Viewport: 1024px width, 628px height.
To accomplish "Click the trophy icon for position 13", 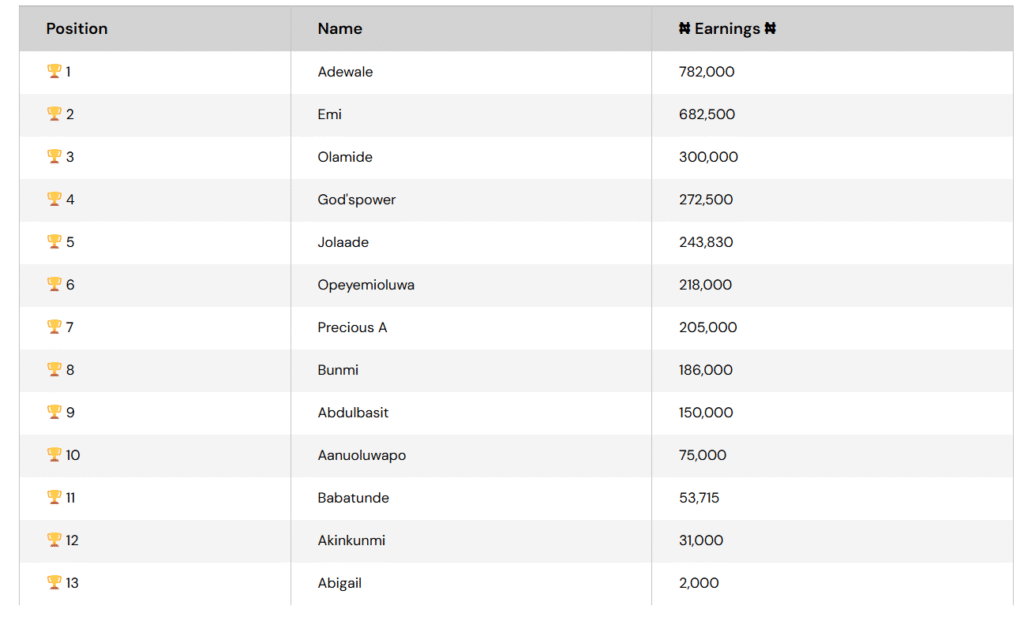I will [54, 582].
